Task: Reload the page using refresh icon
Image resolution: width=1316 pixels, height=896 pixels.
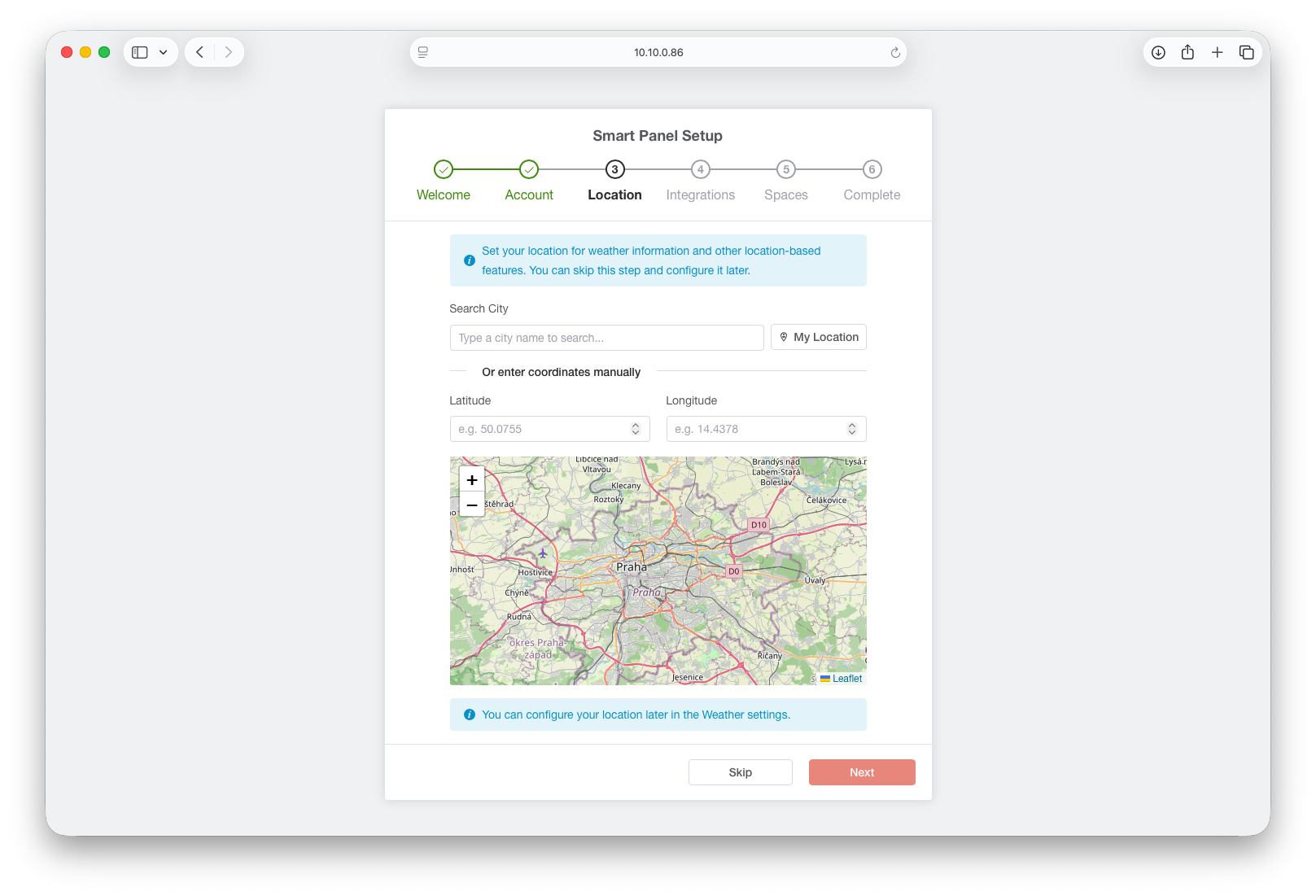Action: tap(895, 52)
